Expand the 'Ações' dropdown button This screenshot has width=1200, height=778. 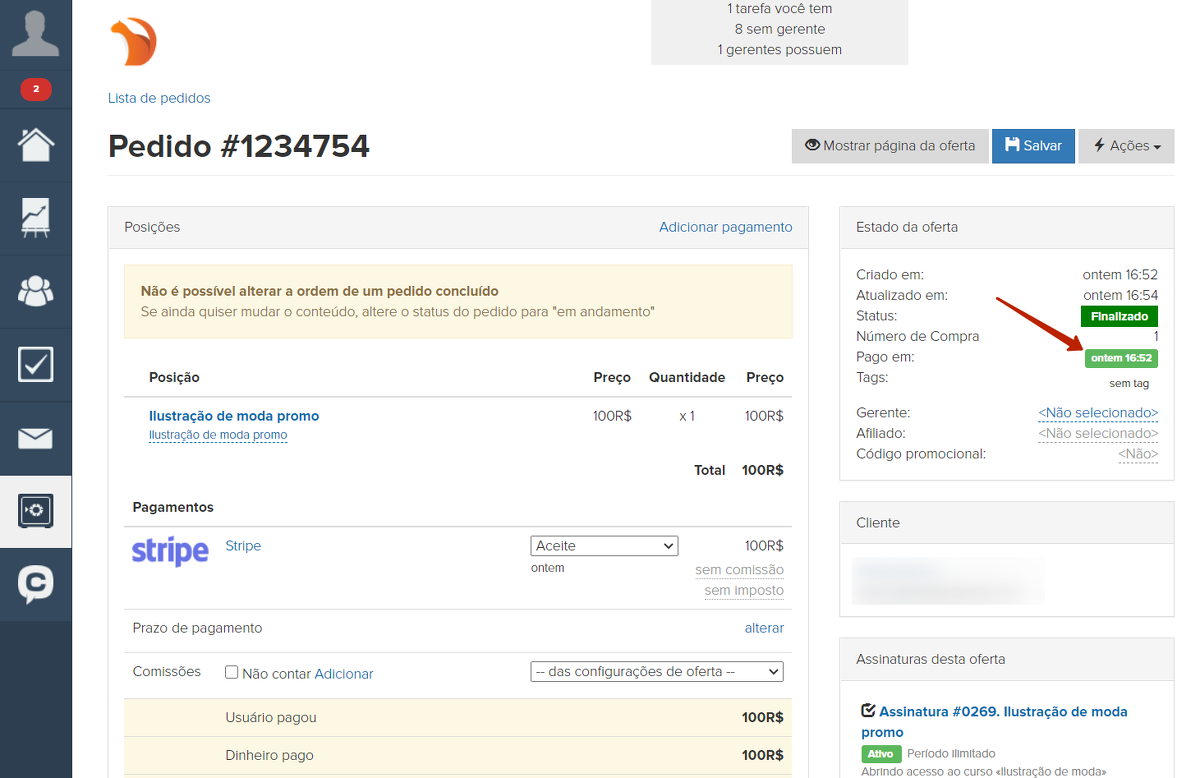click(x=1126, y=146)
